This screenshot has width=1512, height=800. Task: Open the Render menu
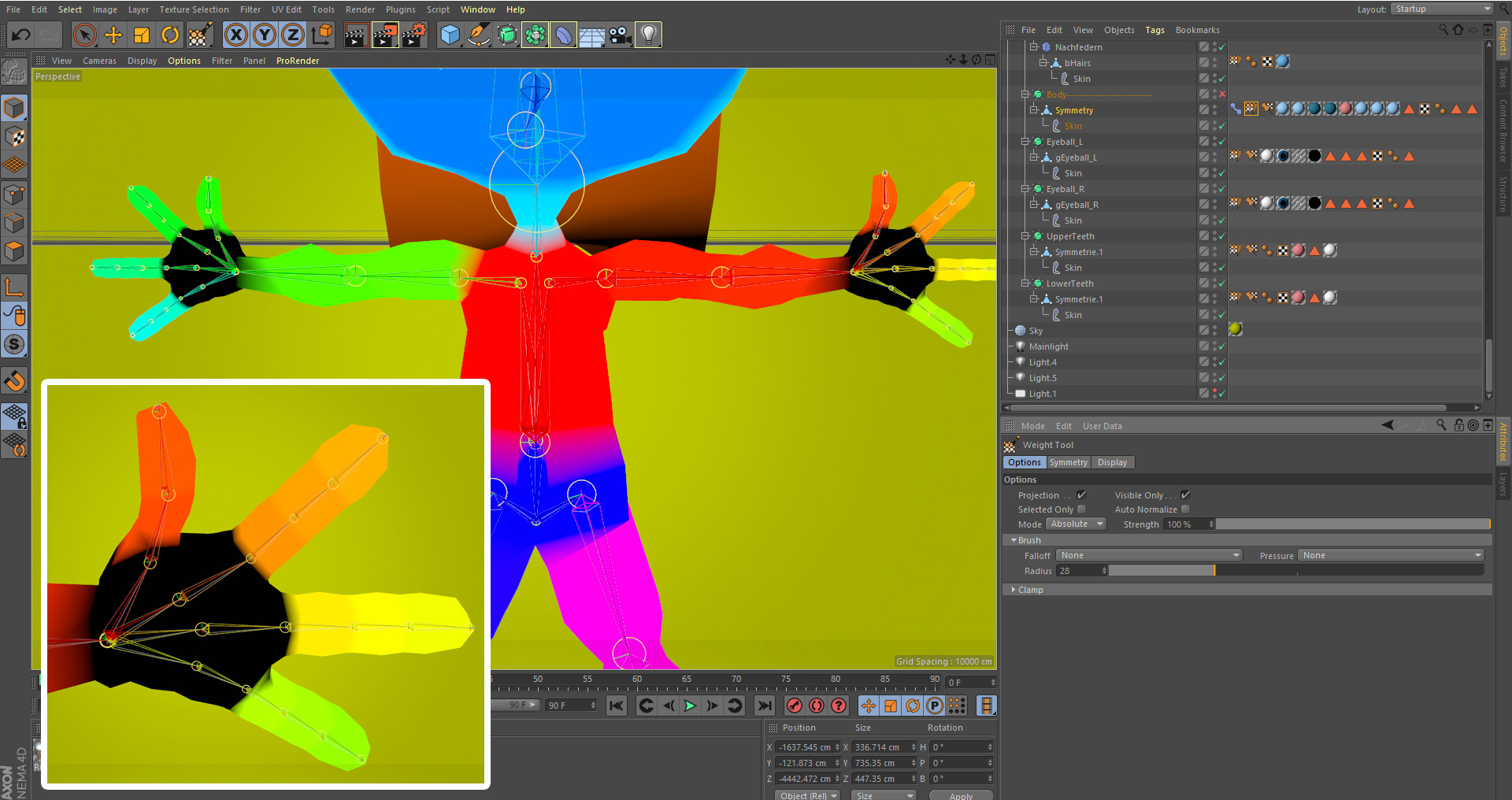pyautogui.click(x=360, y=9)
